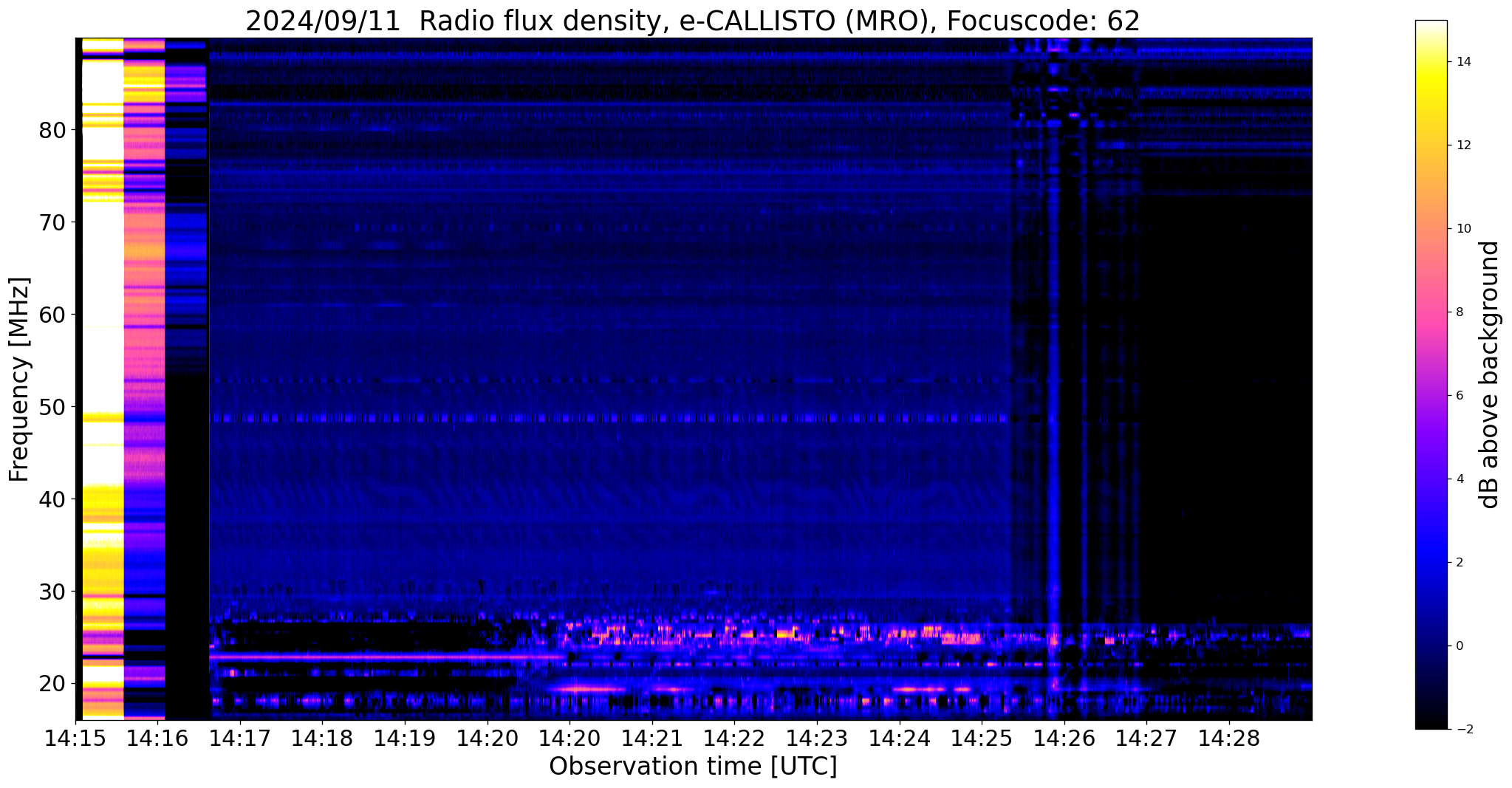1512x788 pixels.
Task: Click the 30 MHz frequency tick label
Action: coord(52,592)
